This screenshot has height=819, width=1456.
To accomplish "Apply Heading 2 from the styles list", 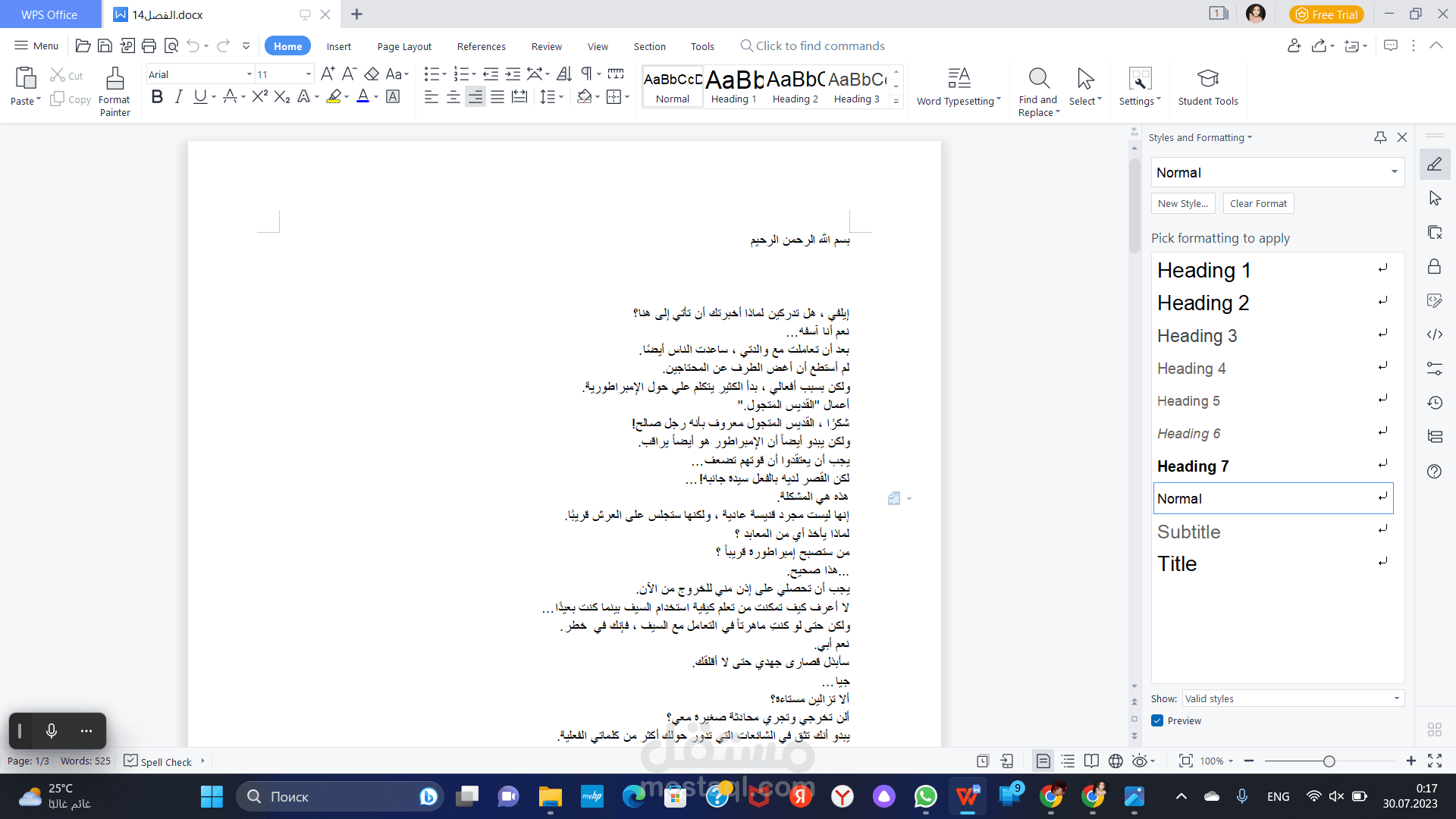I will [1203, 303].
